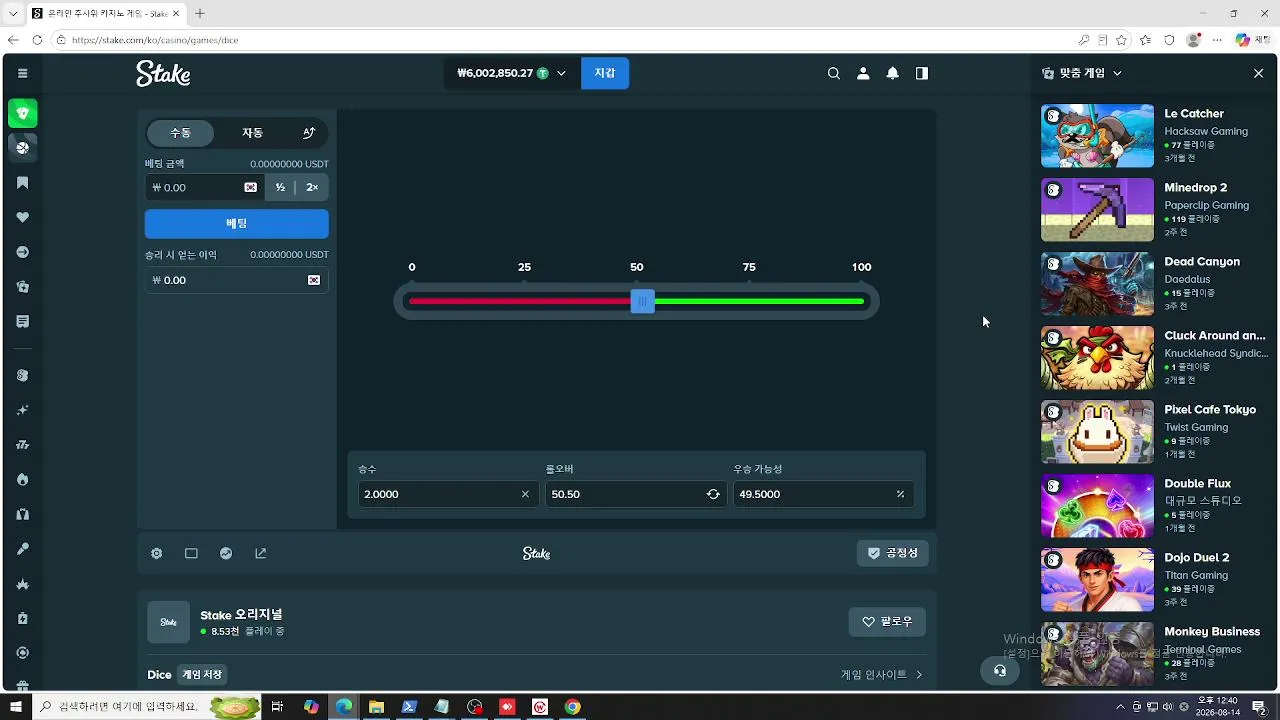The height and width of the screenshot is (720, 1280).
Task: Toggle the side panel icon in header
Action: [x=922, y=73]
